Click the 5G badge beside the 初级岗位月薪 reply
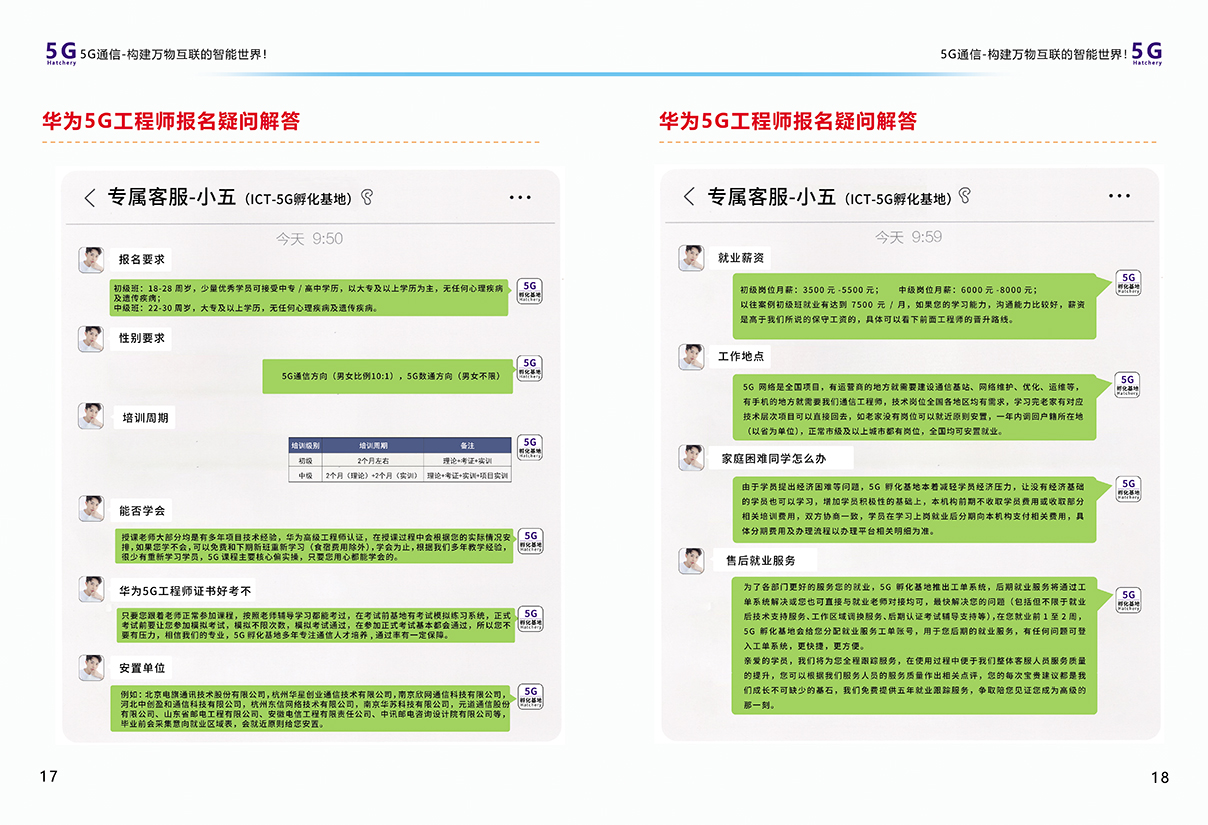 click(1128, 282)
